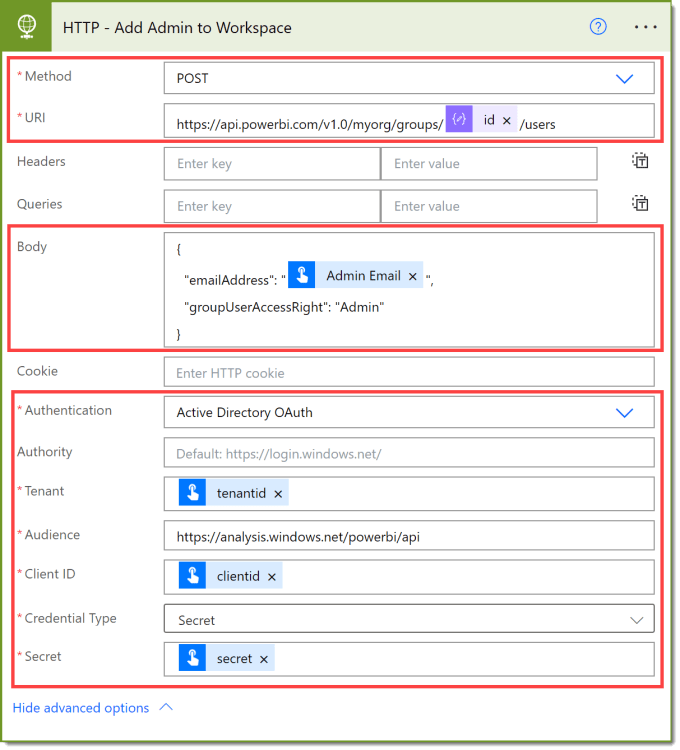Click Headers Enter key field

(272, 164)
